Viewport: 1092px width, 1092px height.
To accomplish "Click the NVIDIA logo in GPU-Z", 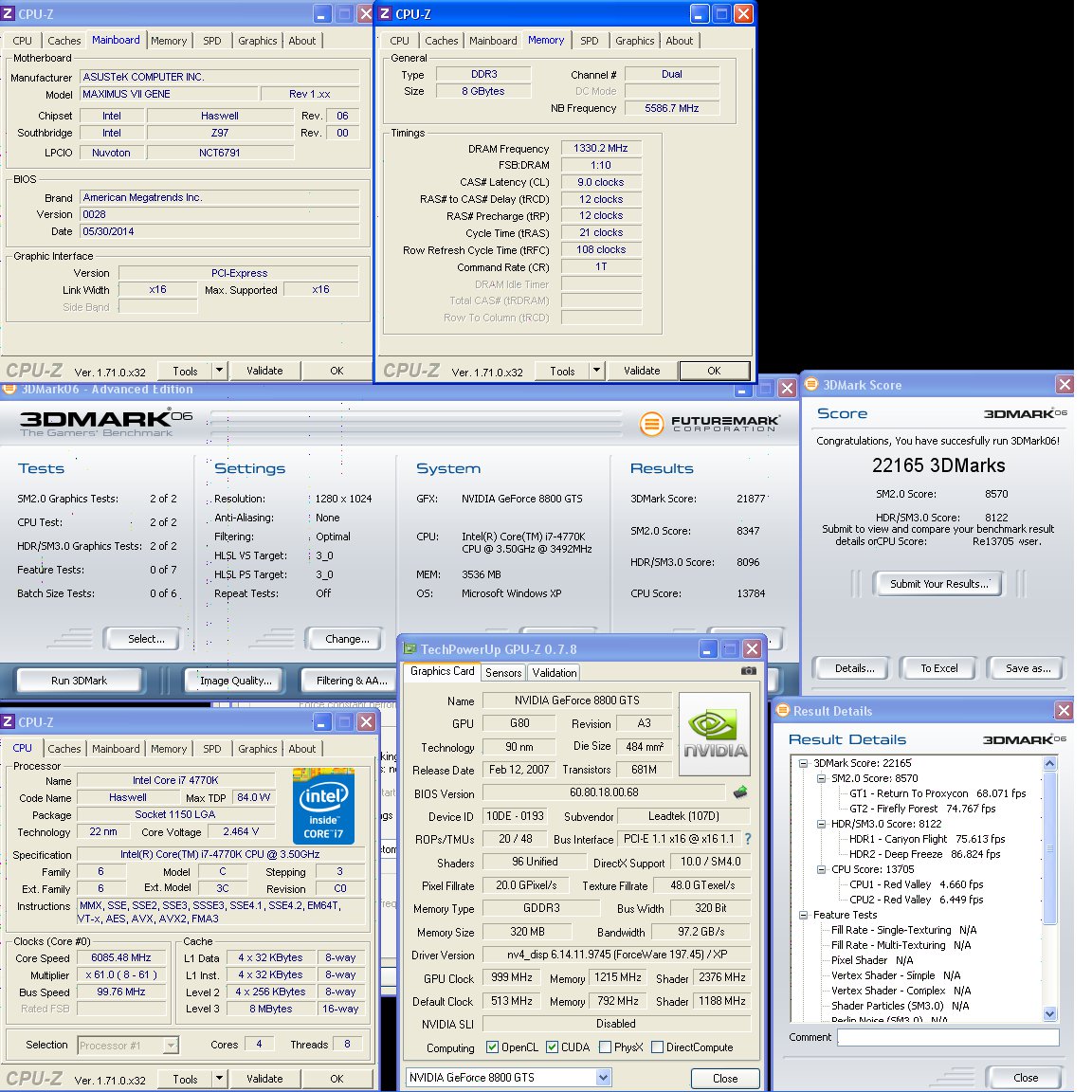I will (x=715, y=734).
